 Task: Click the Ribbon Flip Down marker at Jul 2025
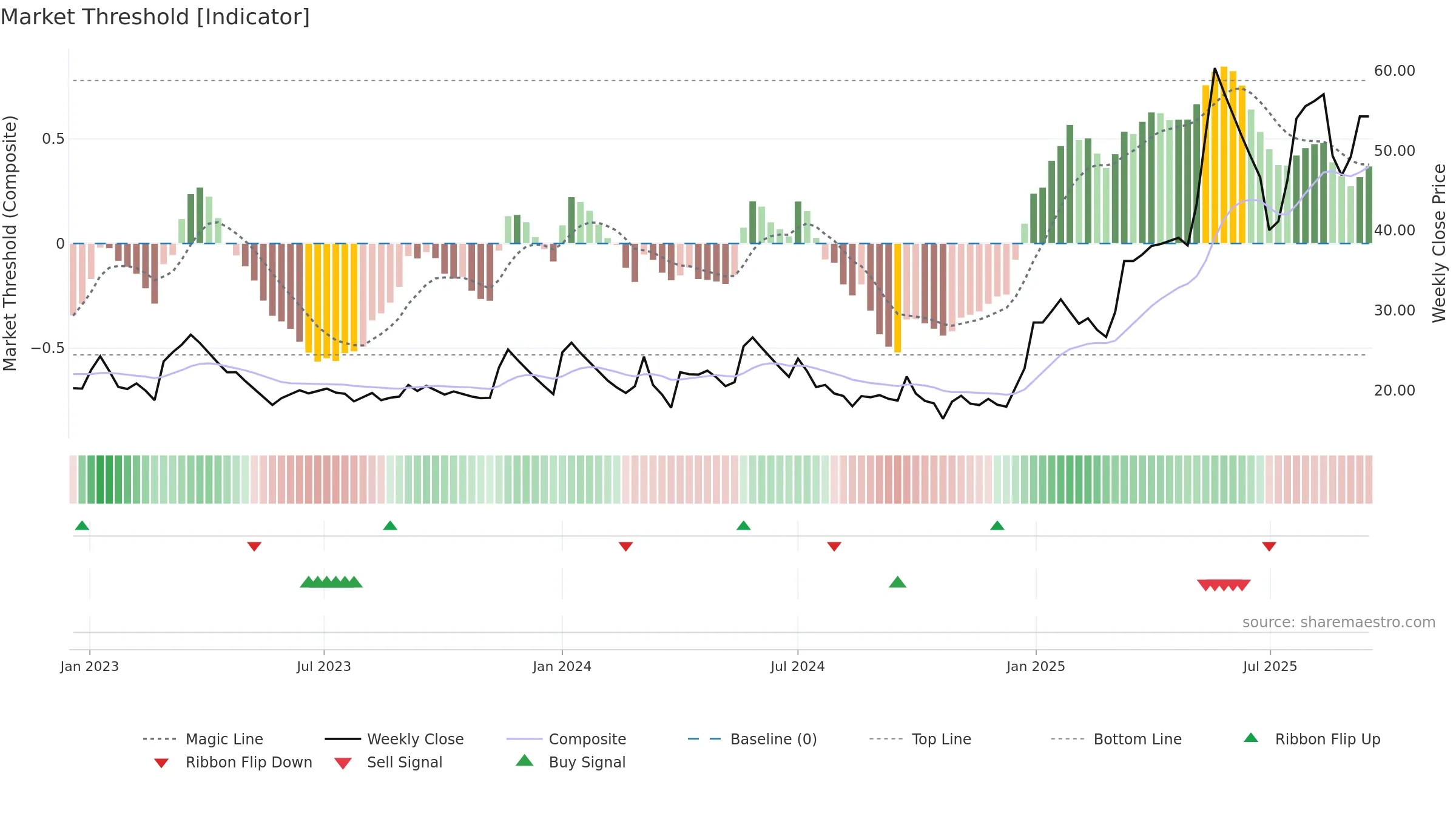1269,547
